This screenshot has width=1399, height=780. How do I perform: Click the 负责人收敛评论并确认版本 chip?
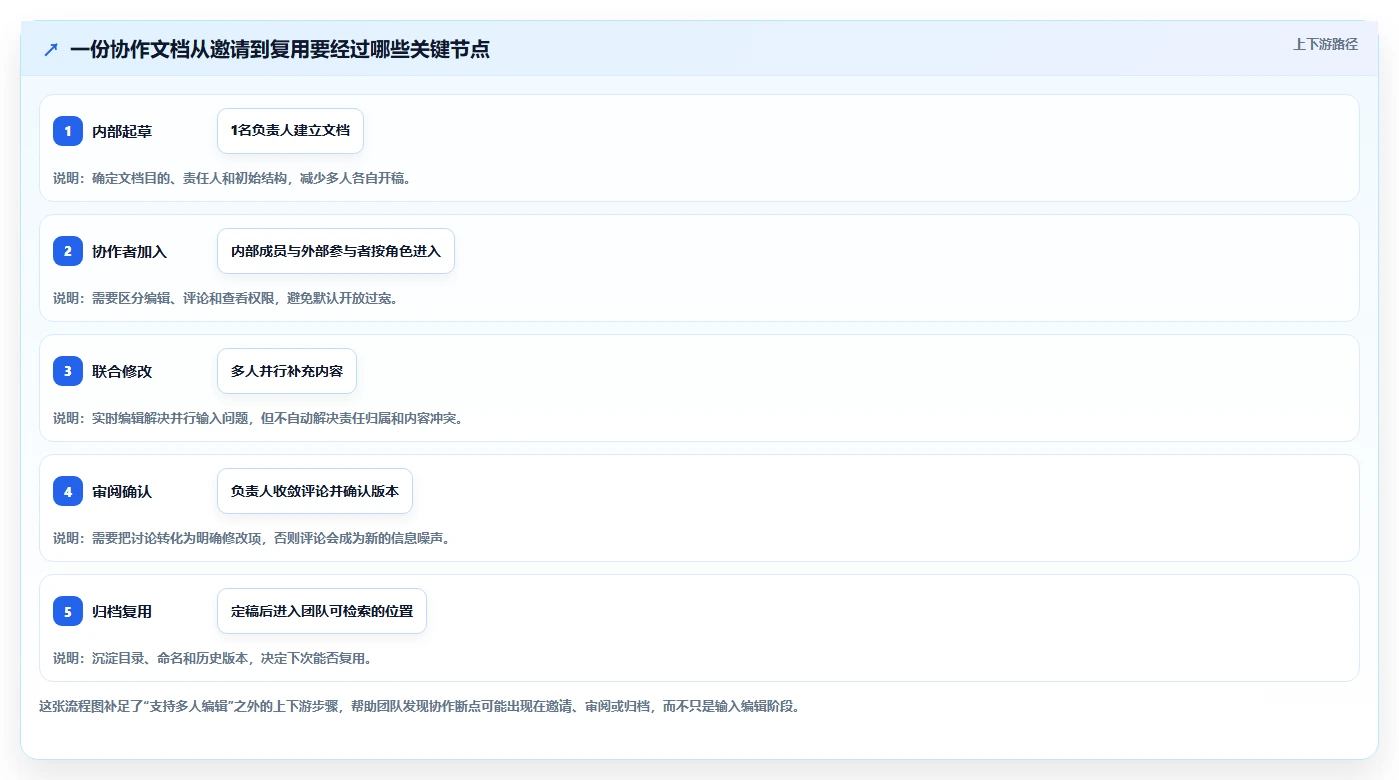pyautogui.click(x=315, y=491)
